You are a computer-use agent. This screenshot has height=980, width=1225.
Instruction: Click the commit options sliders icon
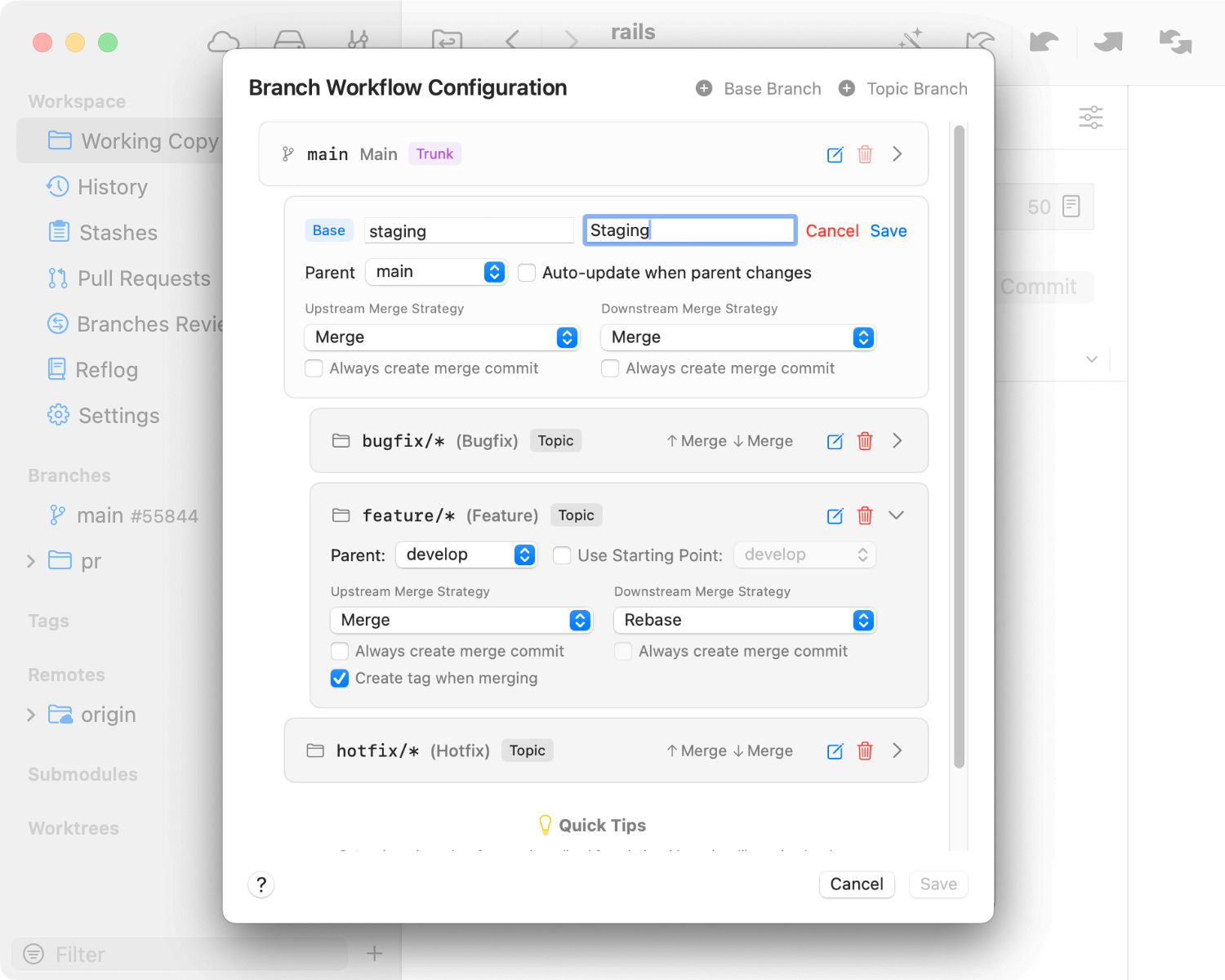(1091, 118)
